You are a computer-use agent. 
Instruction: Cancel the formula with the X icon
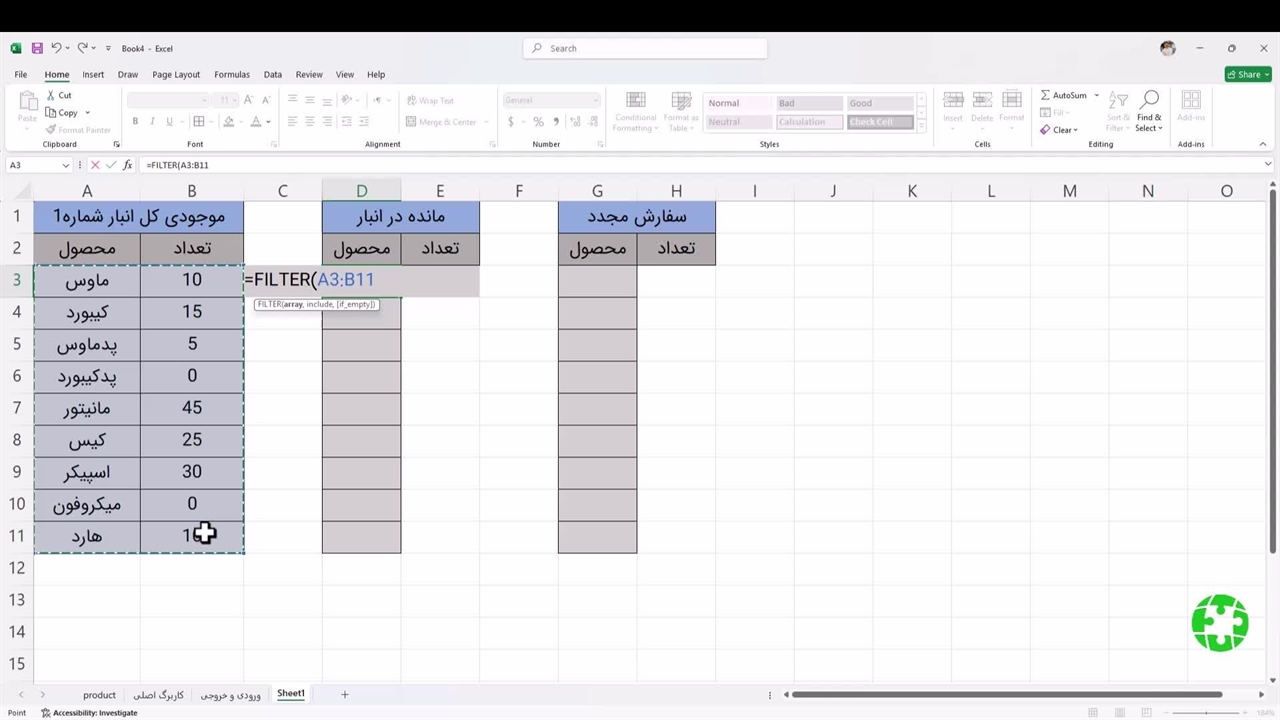pyautogui.click(x=95, y=165)
